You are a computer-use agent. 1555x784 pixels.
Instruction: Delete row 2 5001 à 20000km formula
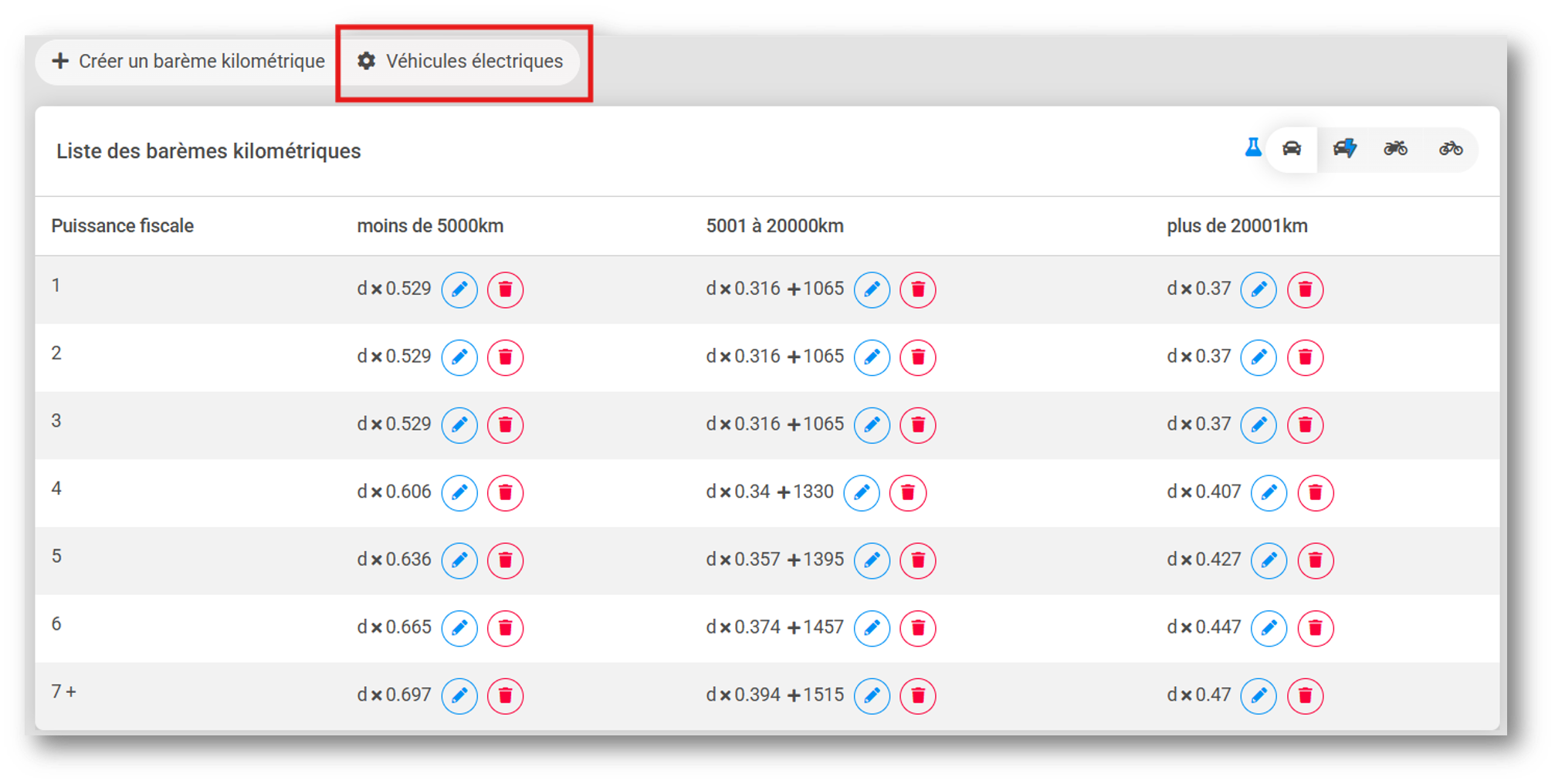pos(918,357)
